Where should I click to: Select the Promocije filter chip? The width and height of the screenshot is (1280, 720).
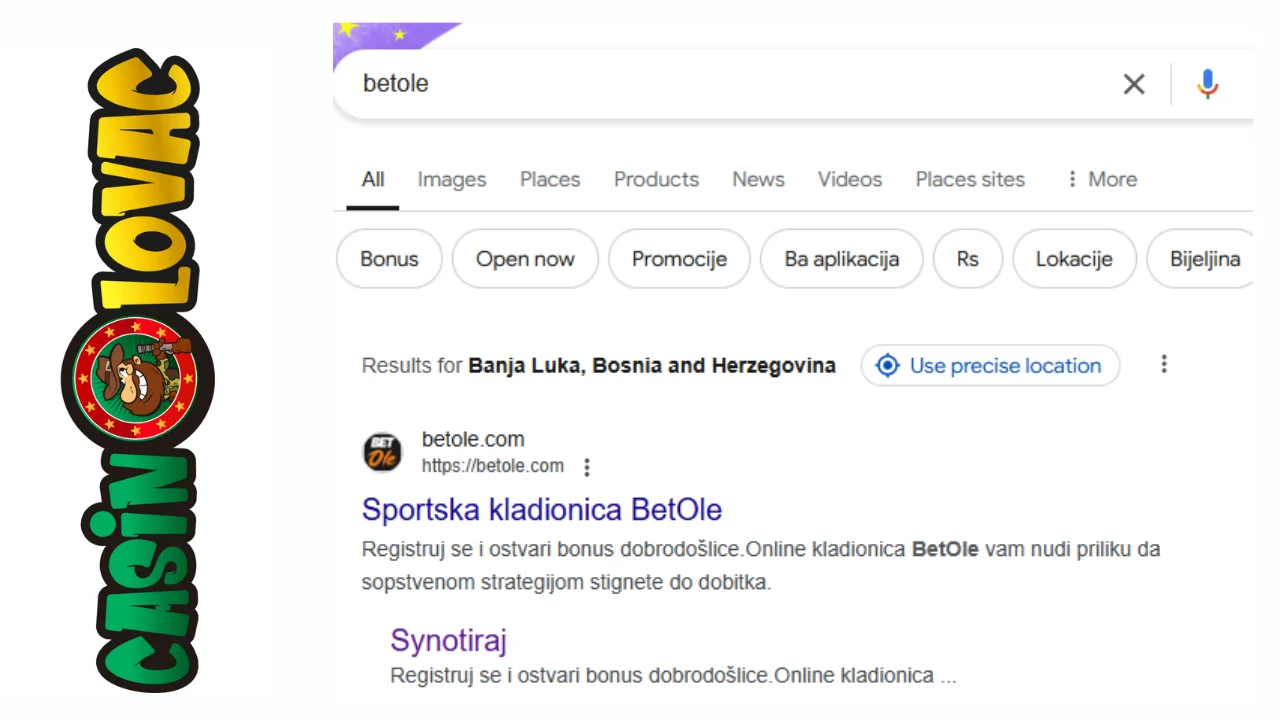pyautogui.click(x=679, y=259)
